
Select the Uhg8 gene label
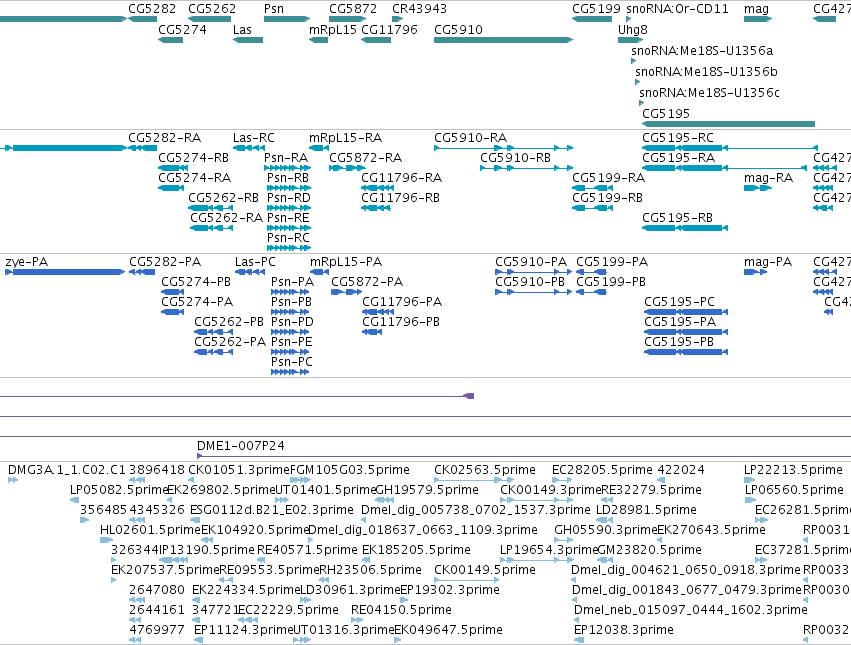pyautogui.click(x=633, y=29)
